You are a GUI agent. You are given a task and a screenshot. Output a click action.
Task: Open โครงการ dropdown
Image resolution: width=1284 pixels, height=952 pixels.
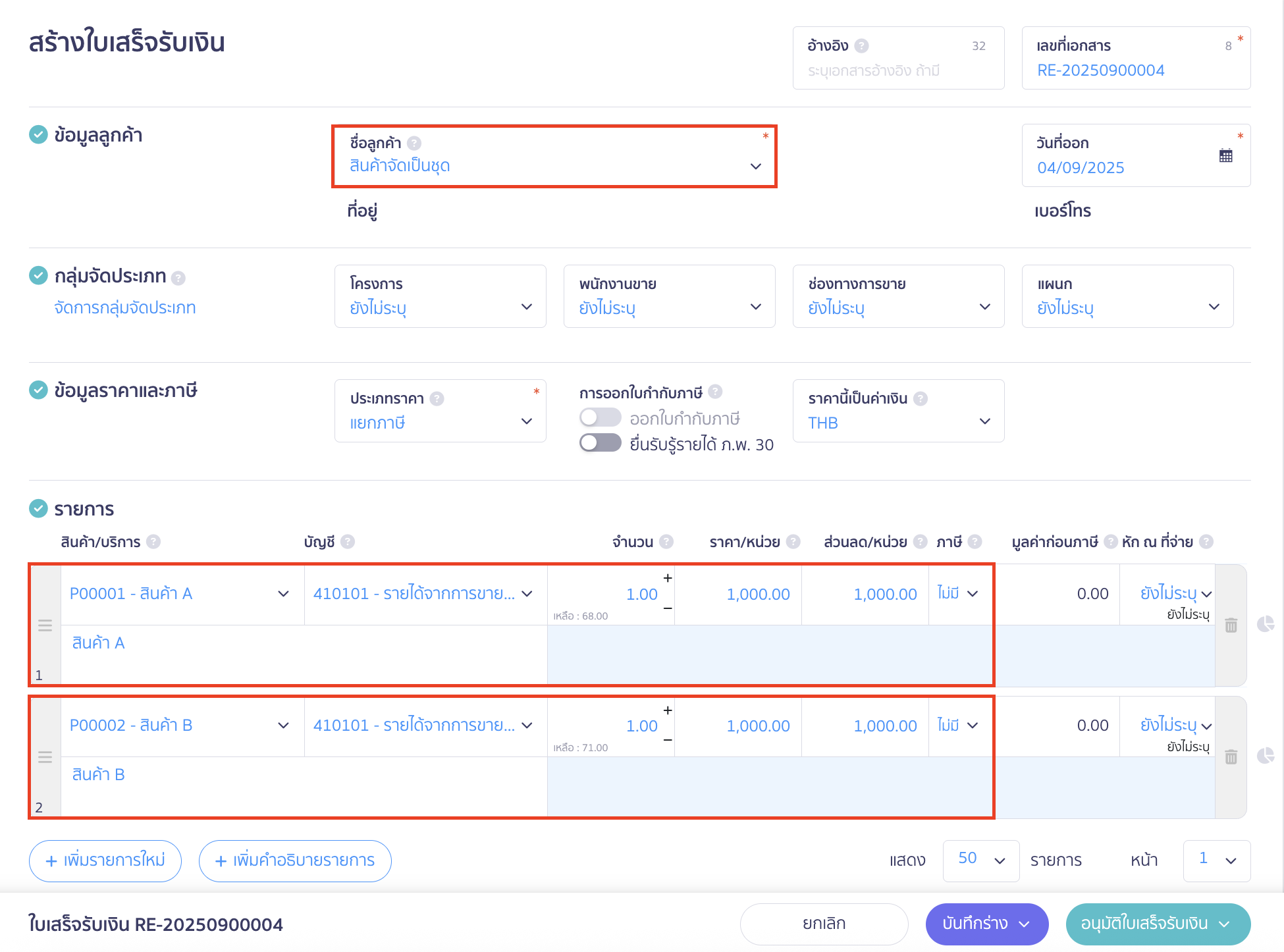pos(440,296)
